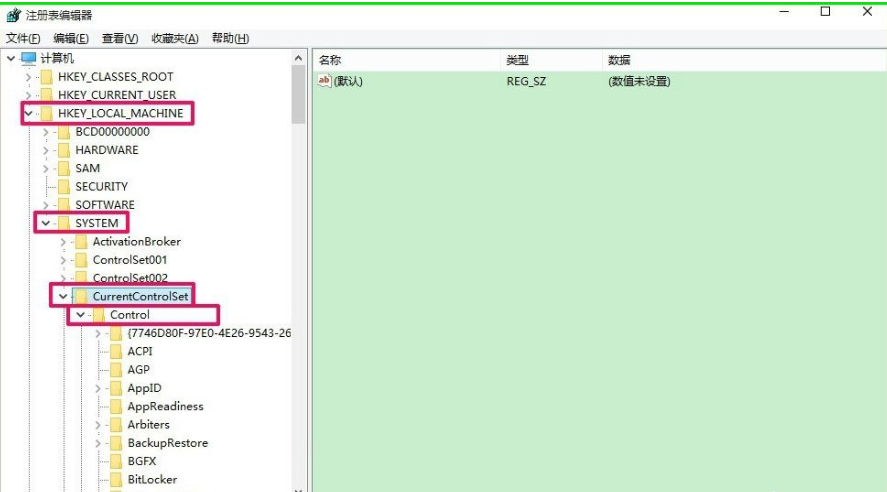Select the BGFX folder icon

116,462
